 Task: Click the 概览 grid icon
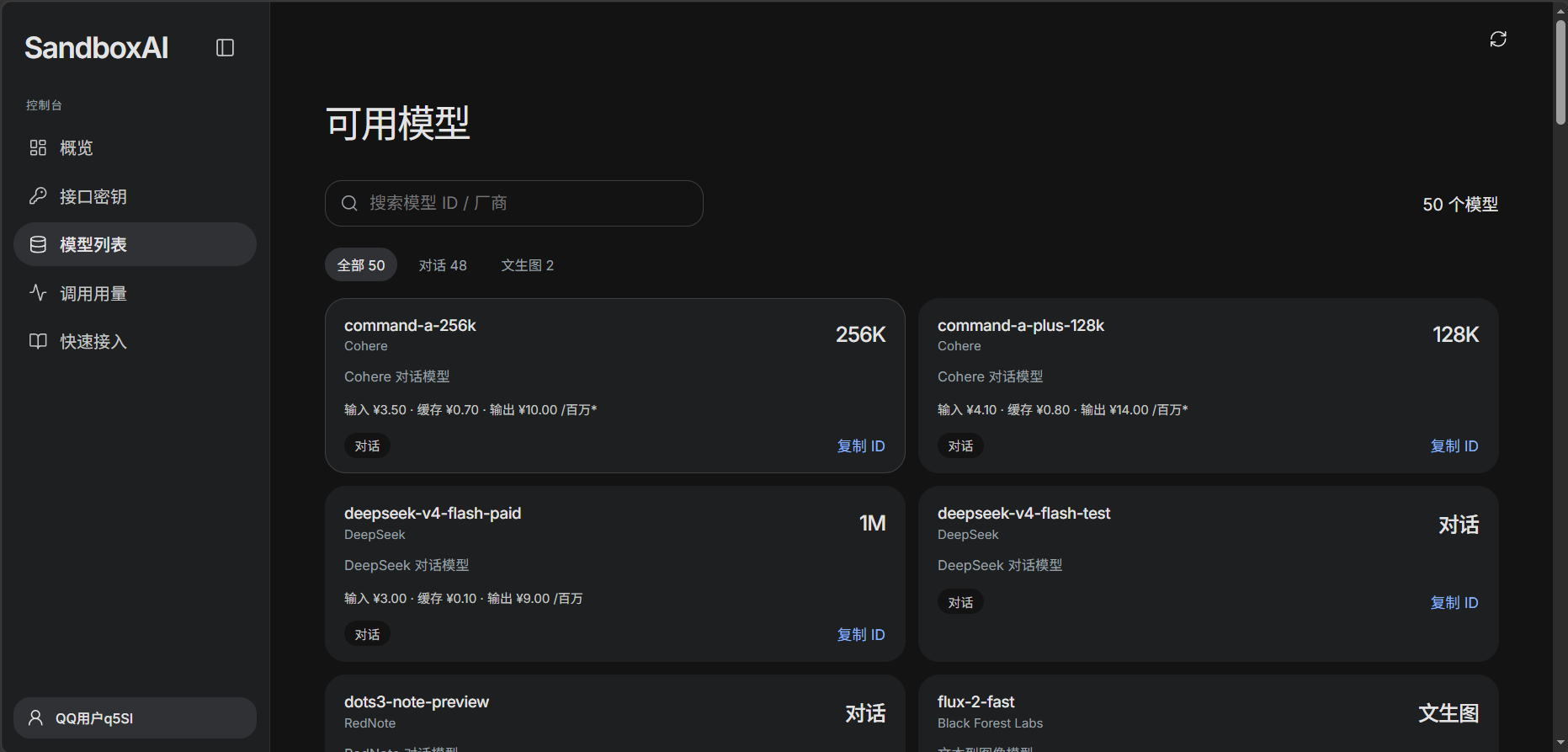tap(38, 148)
